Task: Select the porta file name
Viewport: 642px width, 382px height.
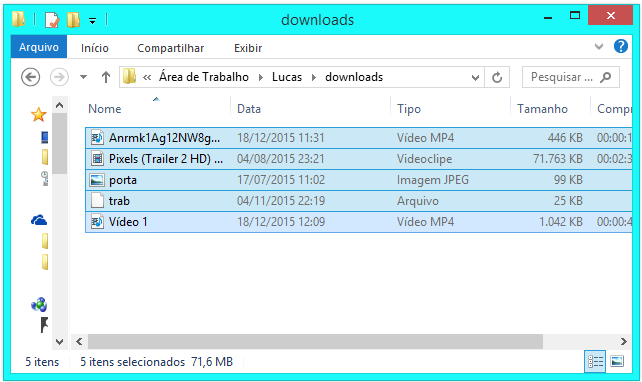Action: (123, 180)
